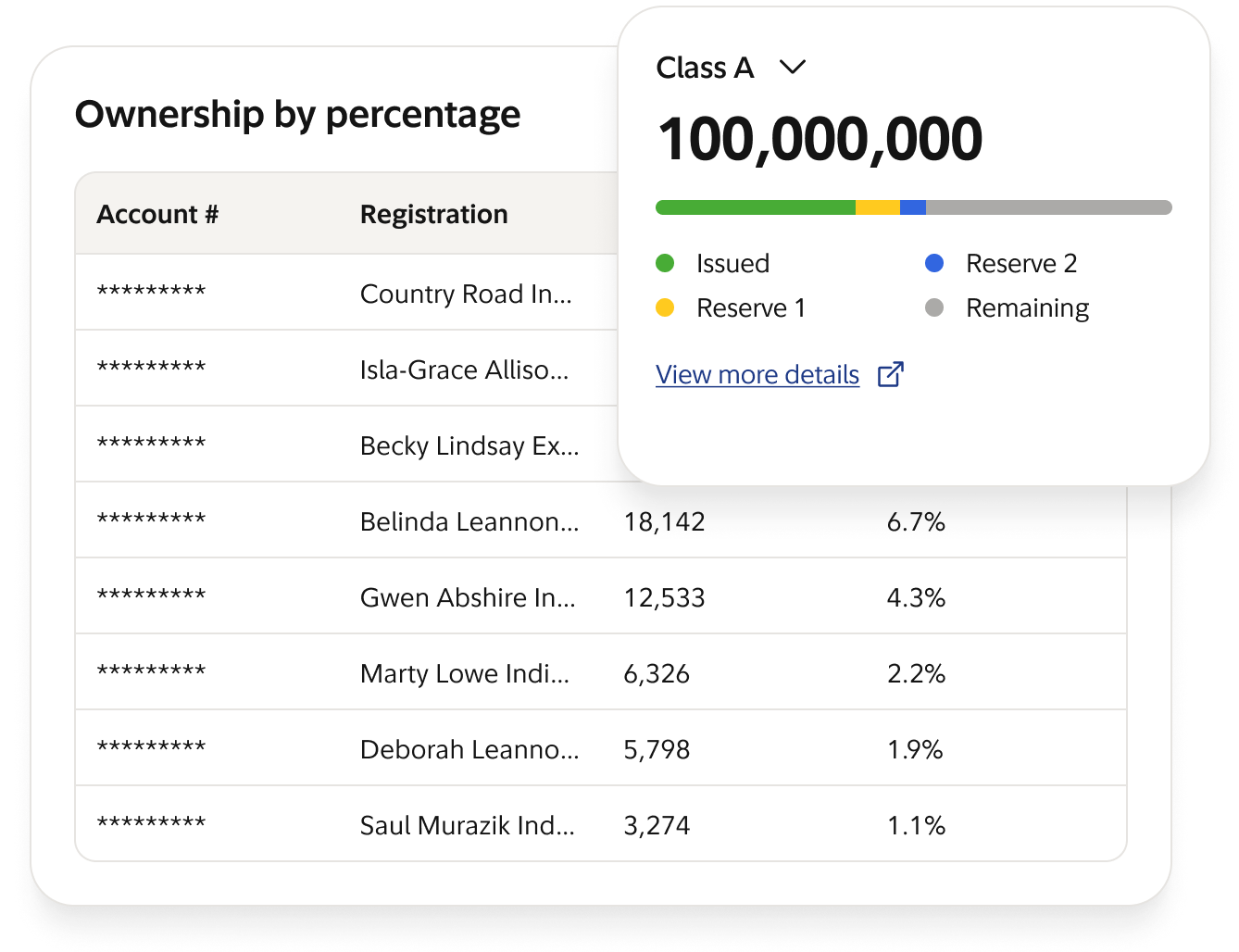The width and height of the screenshot is (1239, 952).
Task: Click the 5,798 shares value
Action: click(657, 750)
